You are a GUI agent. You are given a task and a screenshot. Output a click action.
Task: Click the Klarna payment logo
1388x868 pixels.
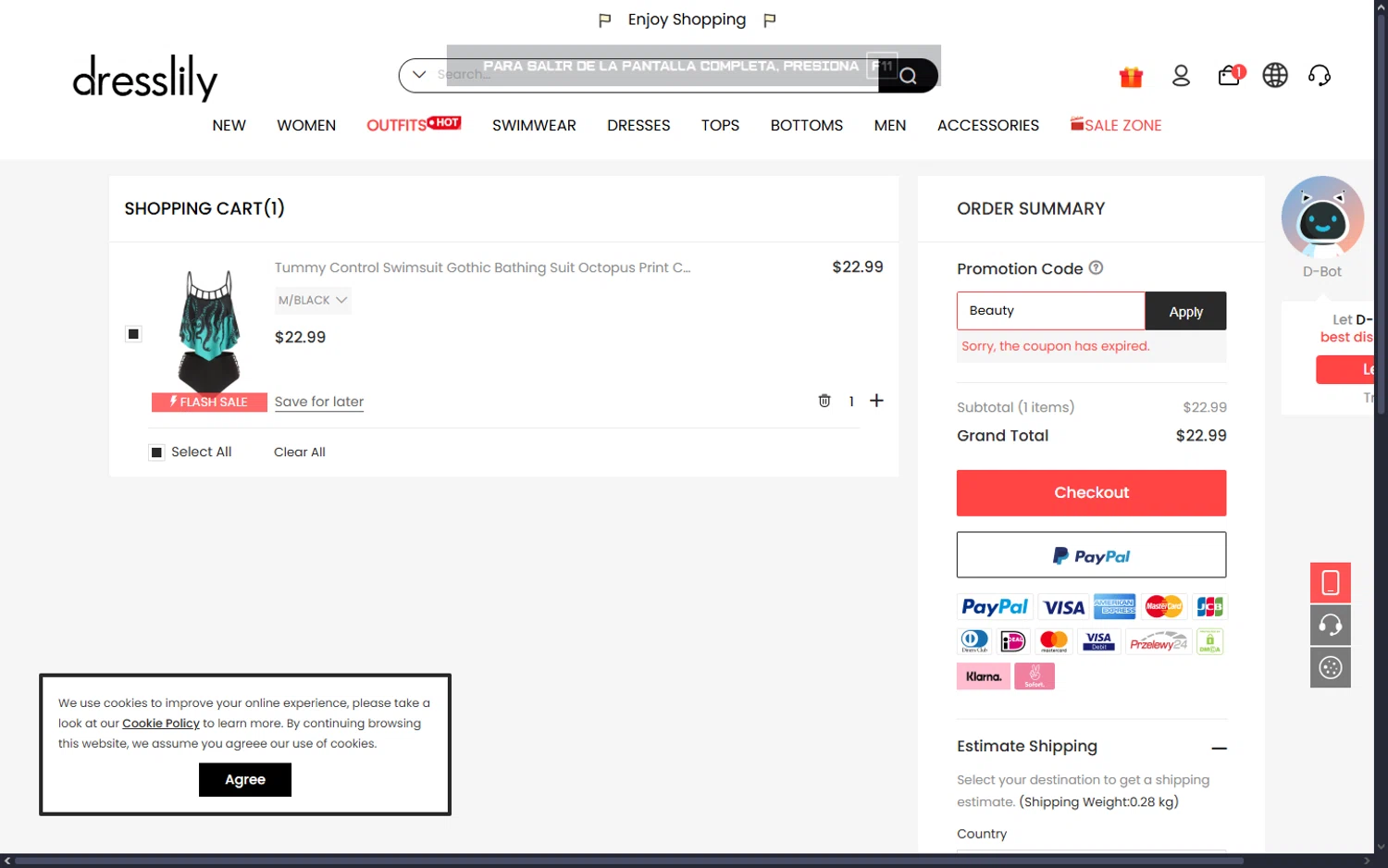[984, 676]
